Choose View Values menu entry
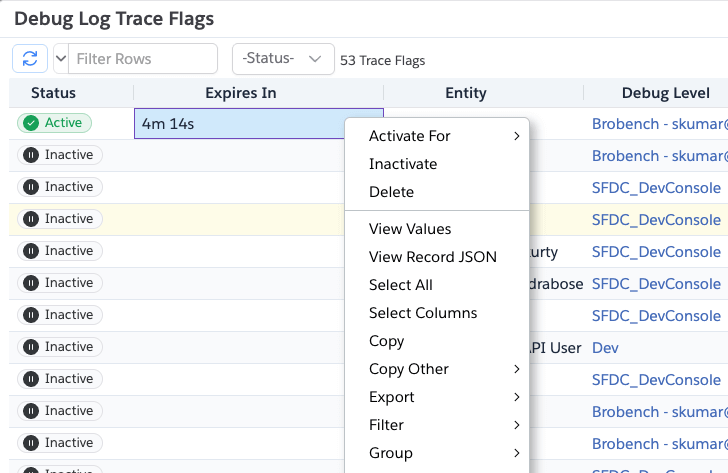This screenshot has width=728, height=473. coord(410,229)
